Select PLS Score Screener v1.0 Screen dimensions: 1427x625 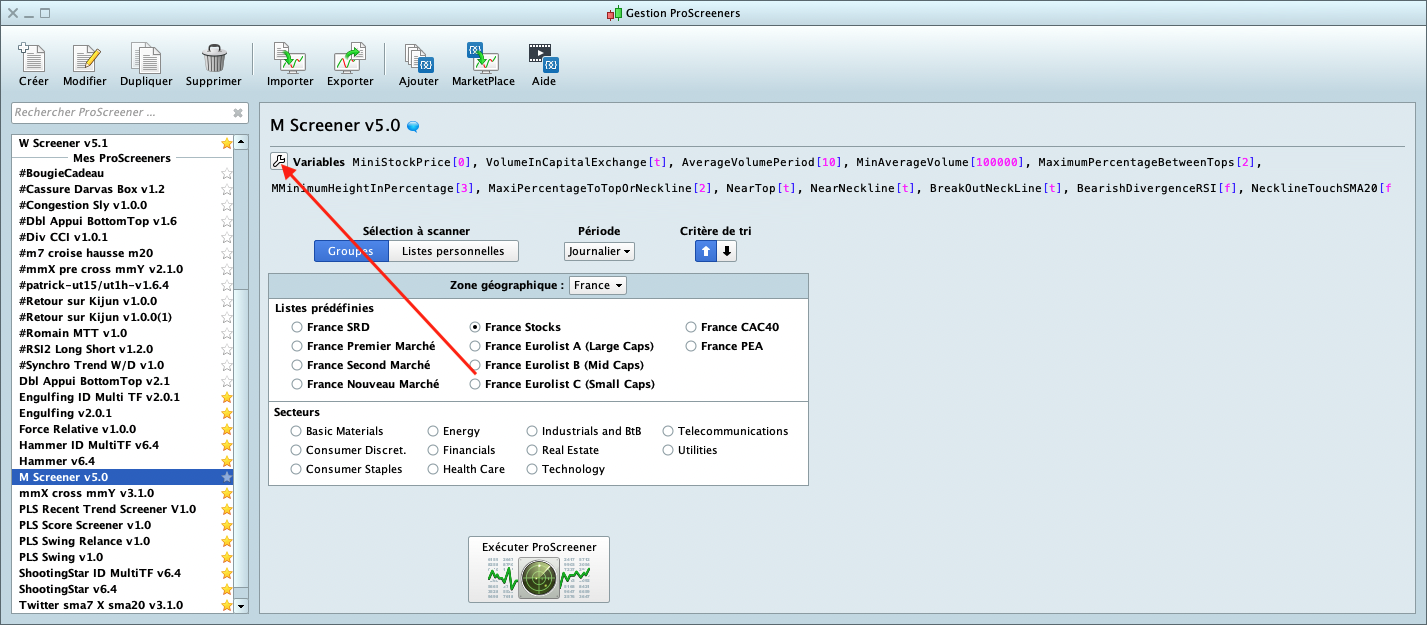[x=123, y=525]
